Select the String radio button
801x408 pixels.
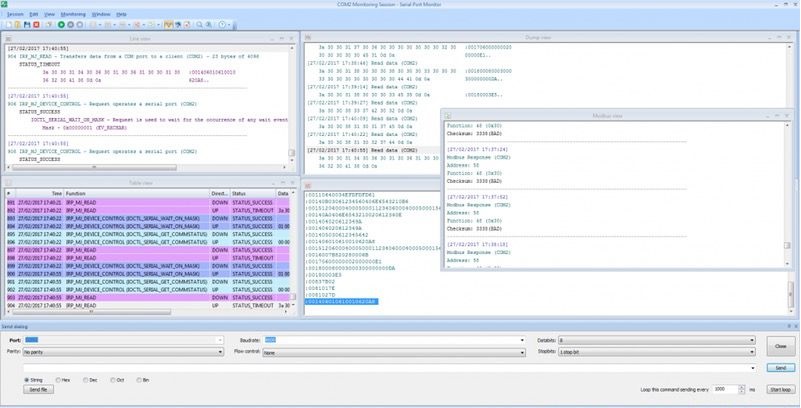27,380
